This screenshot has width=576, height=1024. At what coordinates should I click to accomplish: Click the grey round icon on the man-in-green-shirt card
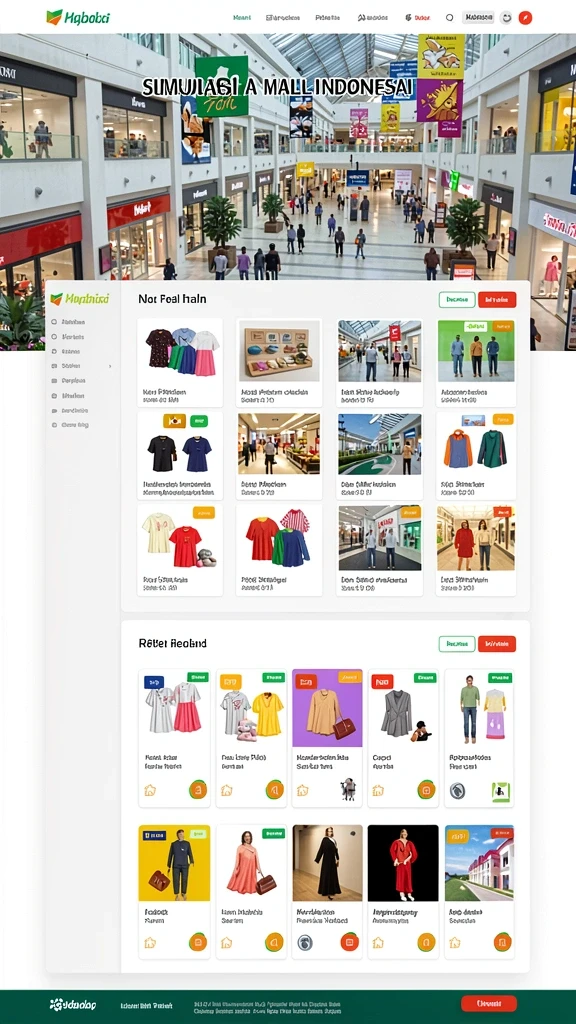(458, 791)
